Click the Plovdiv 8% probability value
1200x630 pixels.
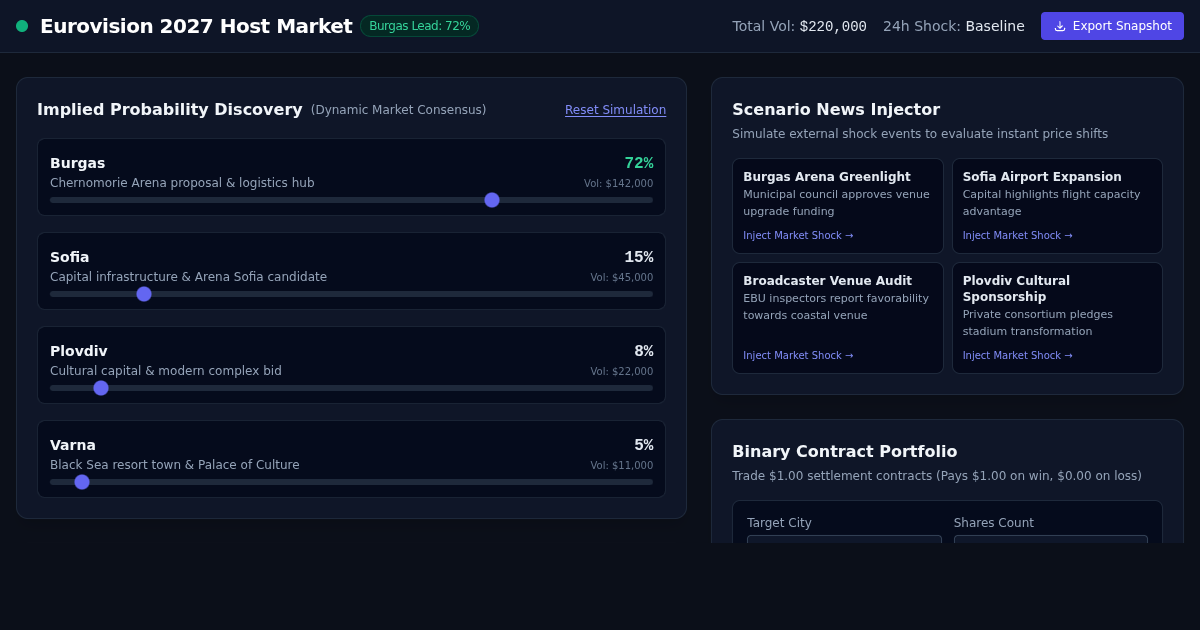(644, 351)
